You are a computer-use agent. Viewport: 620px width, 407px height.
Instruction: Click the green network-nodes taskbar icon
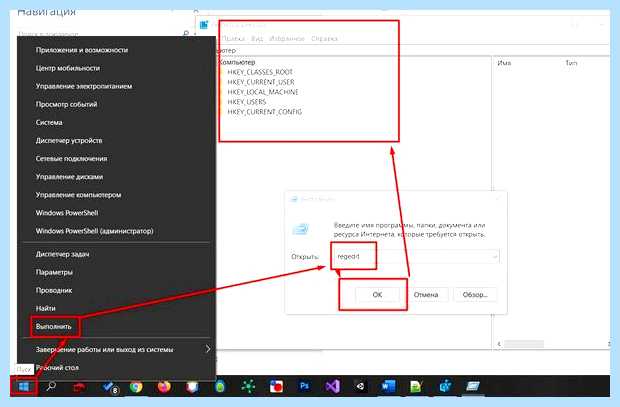[248, 386]
